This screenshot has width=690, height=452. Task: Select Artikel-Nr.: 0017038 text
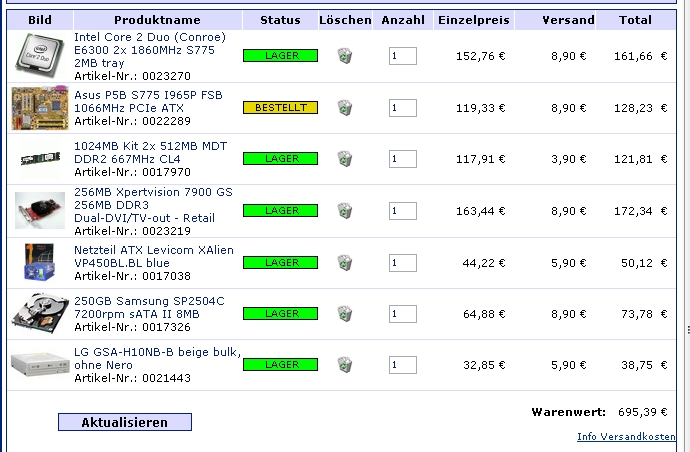(132, 276)
